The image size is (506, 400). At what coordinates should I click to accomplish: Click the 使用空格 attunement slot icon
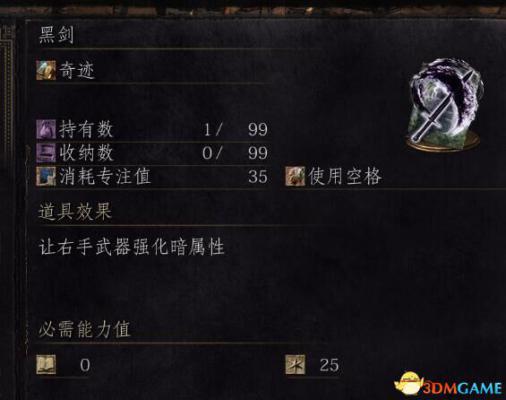pyautogui.click(x=295, y=176)
